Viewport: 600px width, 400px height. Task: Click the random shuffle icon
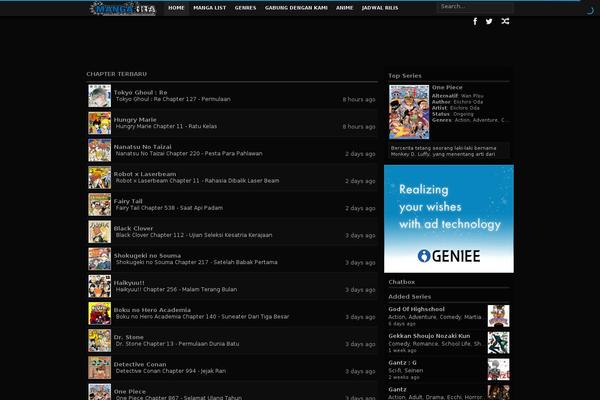(x=505, y=21)
